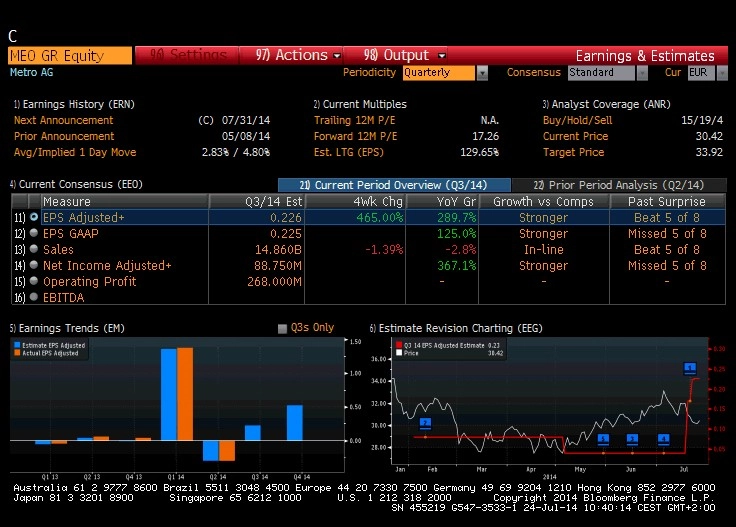Switch to Prior Period Analysis (Q2/14) tab
Image resolution: width=736 pixels, height=527 pixels.
pyautogui.click(x=619, y=185)
